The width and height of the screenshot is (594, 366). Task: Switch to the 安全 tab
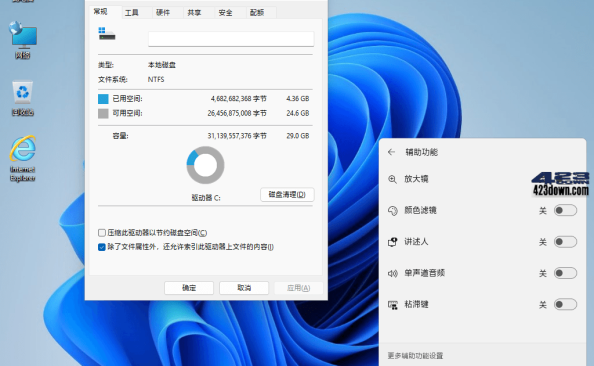tap(225, 13)
